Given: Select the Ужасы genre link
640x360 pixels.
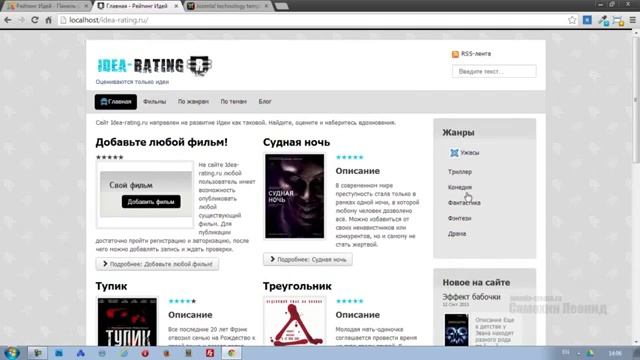Looking at the screenshot, I should click(470, 153).
